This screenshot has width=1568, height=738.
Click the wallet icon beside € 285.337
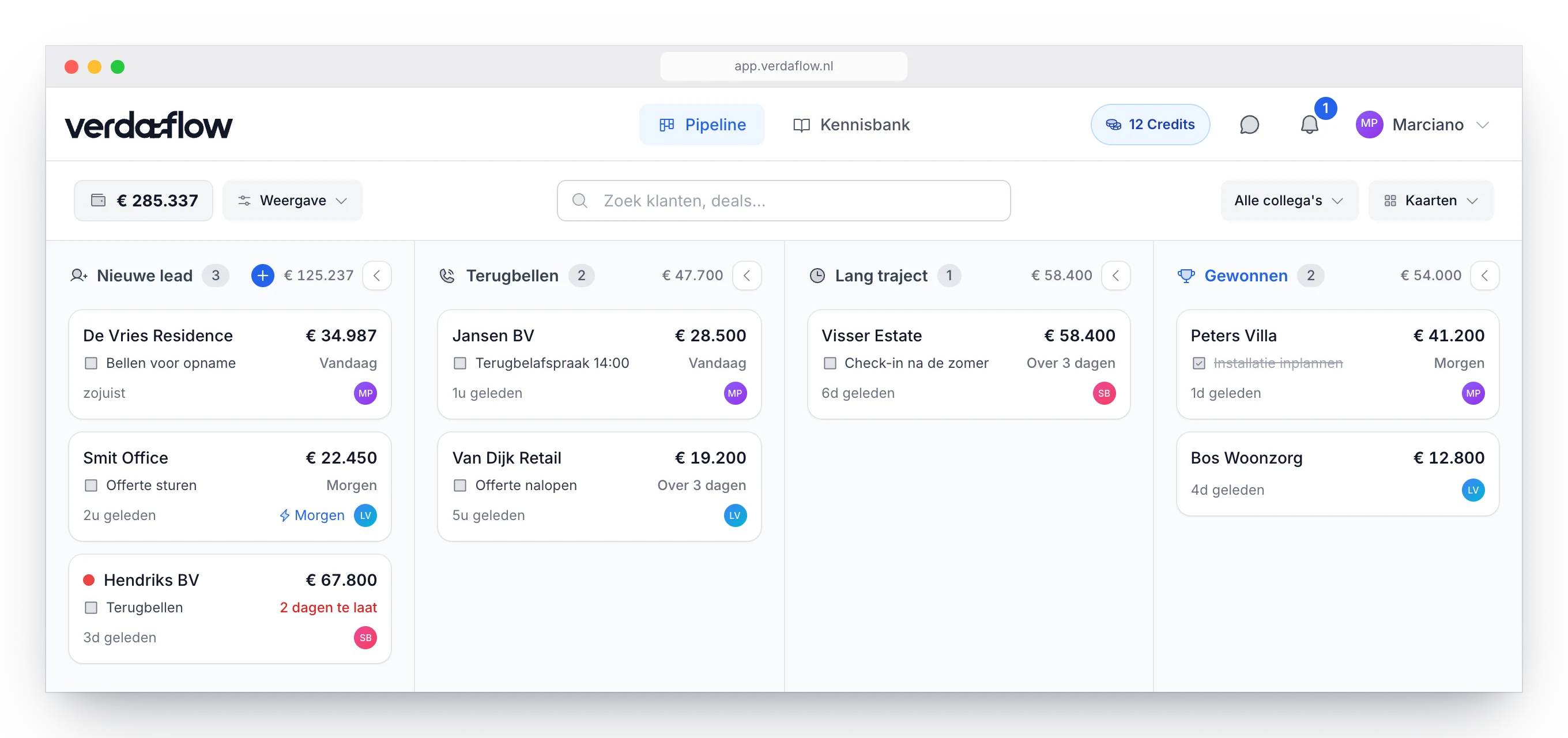click(99, 200)
